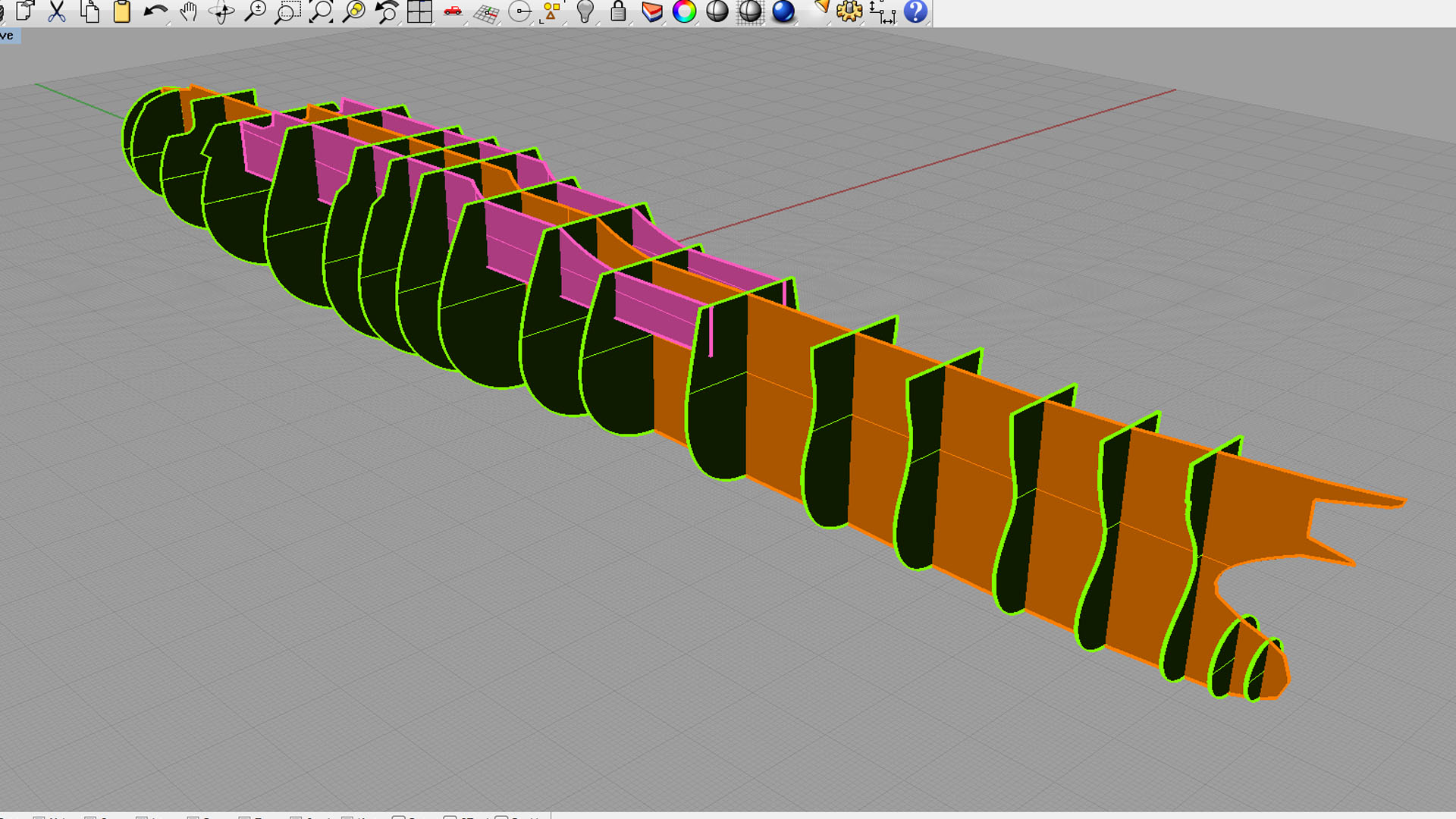This screenshot has height=819, width=1456.
Task: Select the Zoom dynamic magnifier tool
Action: click(x=256, y=11)
